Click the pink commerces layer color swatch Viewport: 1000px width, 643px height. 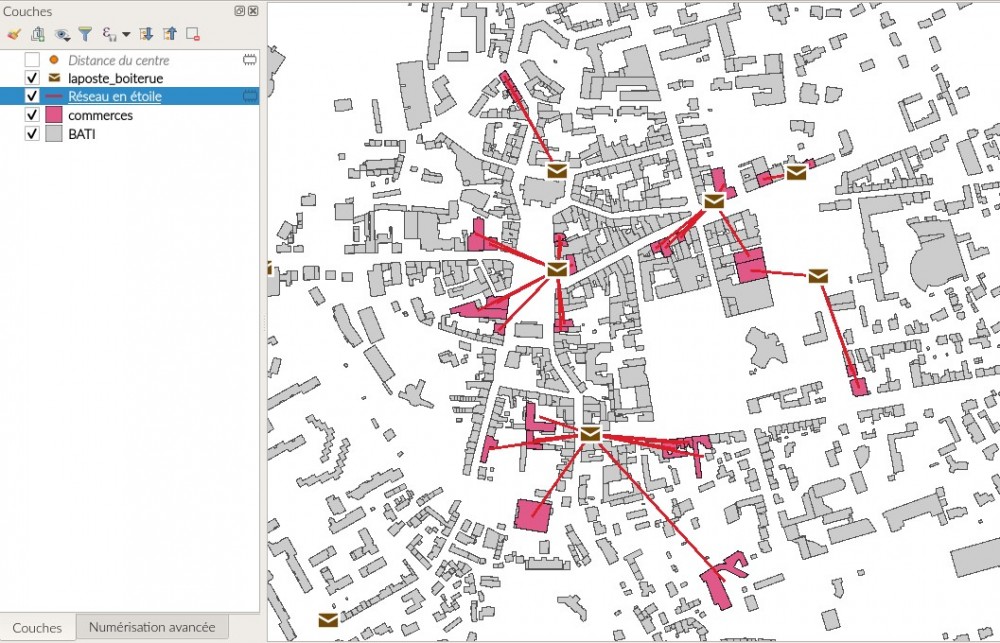click(x=54, y=115)
